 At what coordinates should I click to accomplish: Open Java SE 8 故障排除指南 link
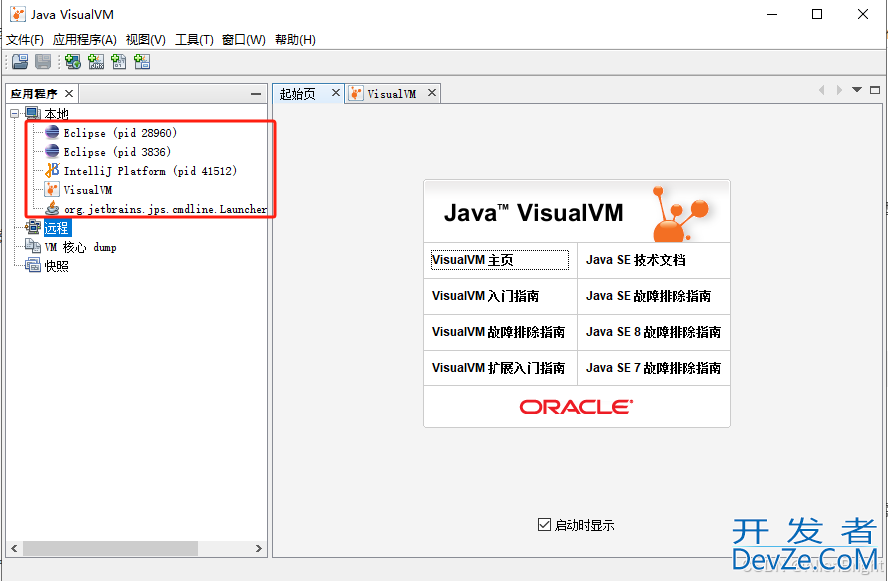[654, 332]
